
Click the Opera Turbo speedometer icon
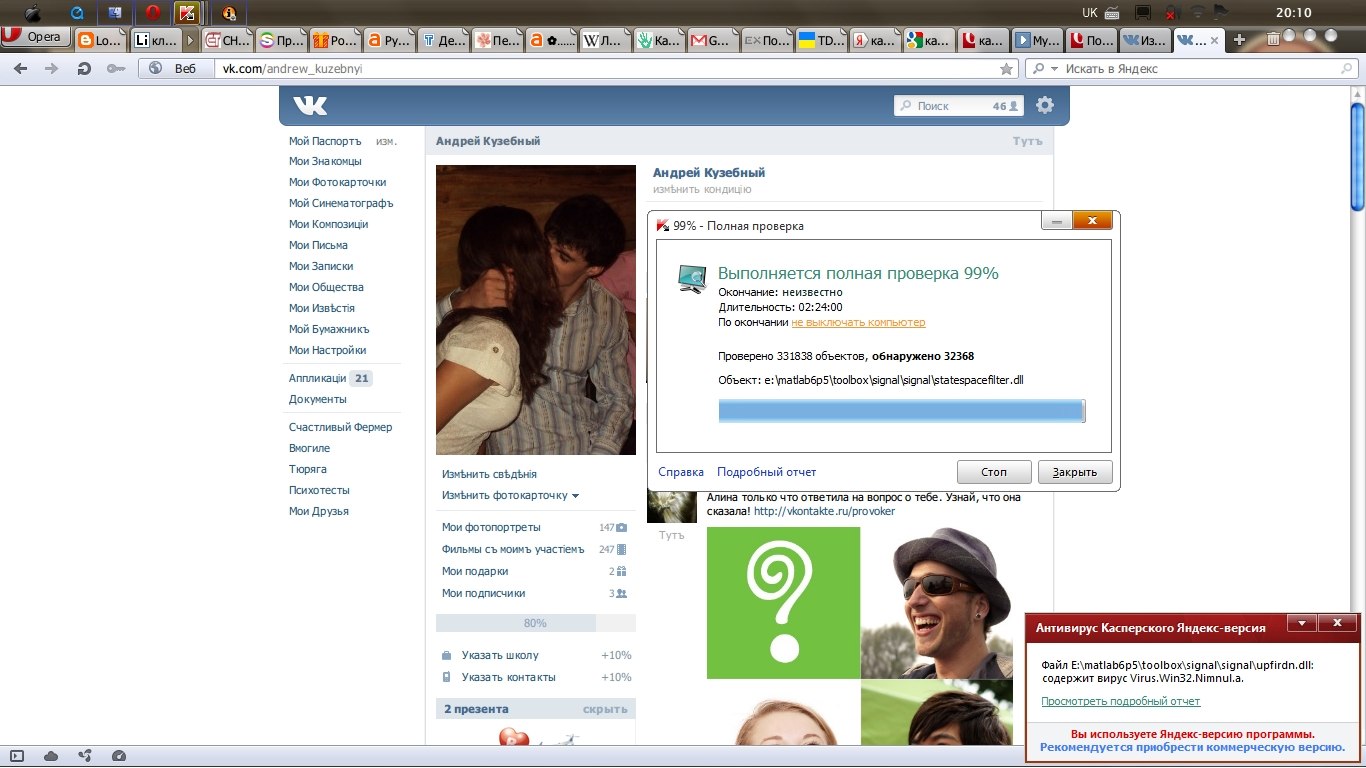[x=119, y=756]
